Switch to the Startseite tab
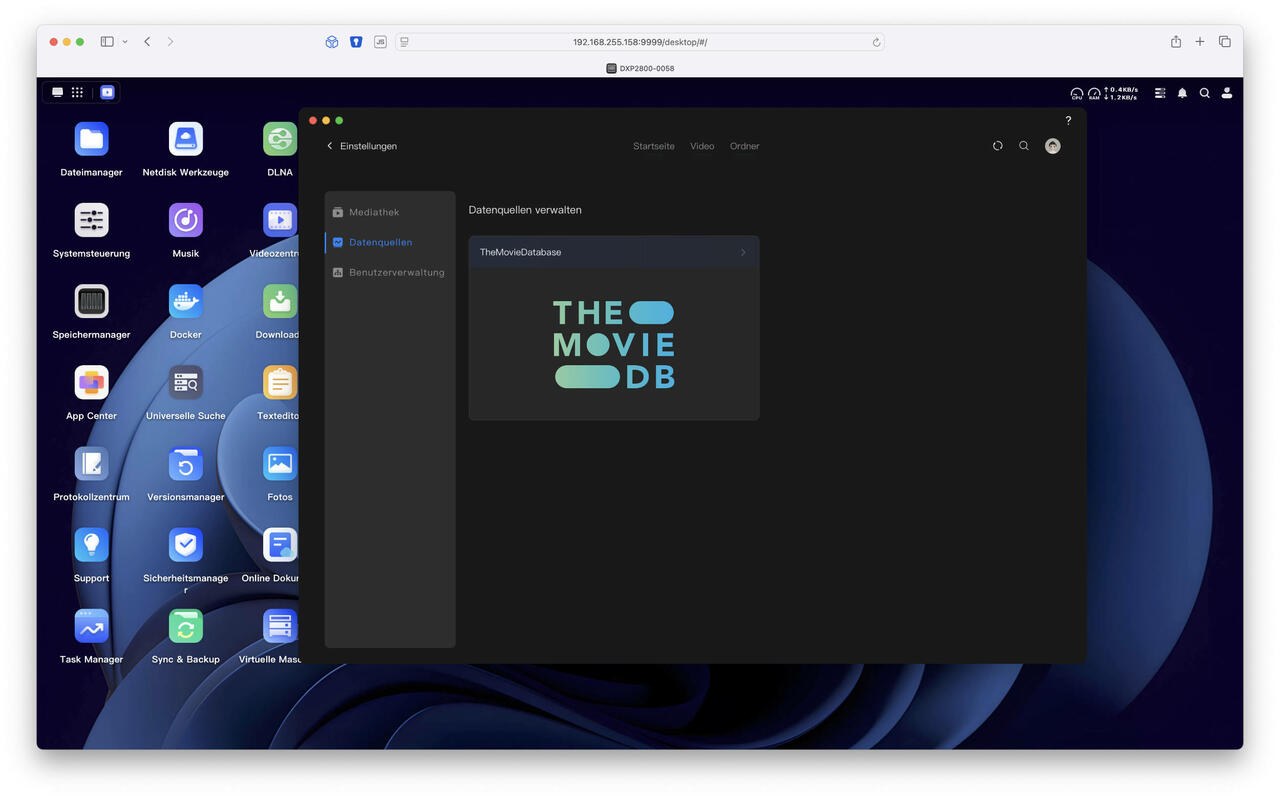Viewport: 1280px width, 798px height. tap(653, 146)
